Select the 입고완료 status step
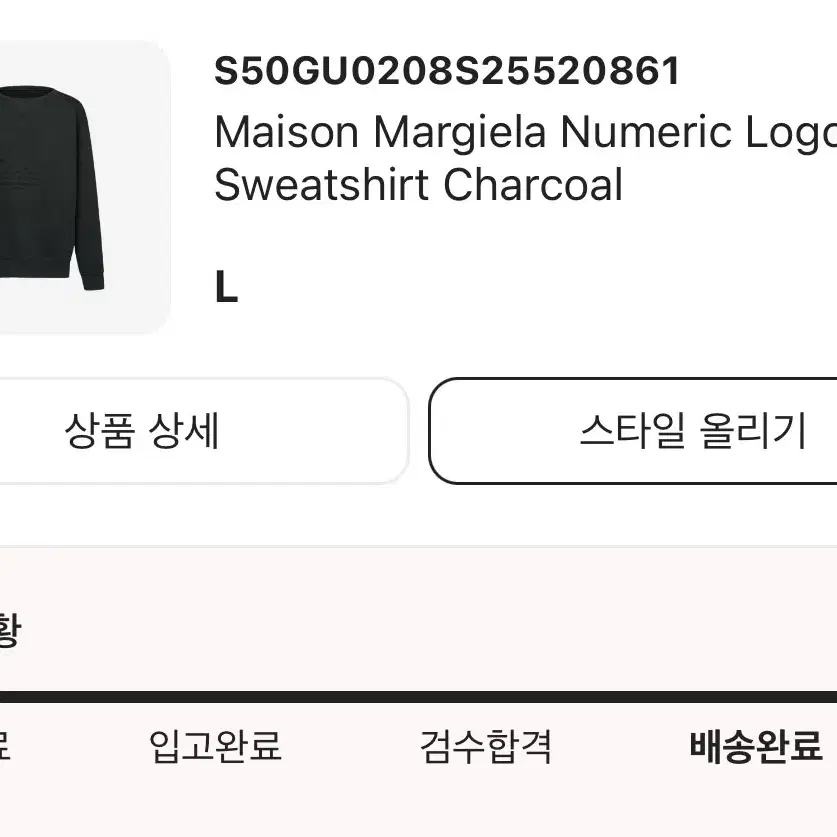The image size is (837, 837). tap(215, 745)
